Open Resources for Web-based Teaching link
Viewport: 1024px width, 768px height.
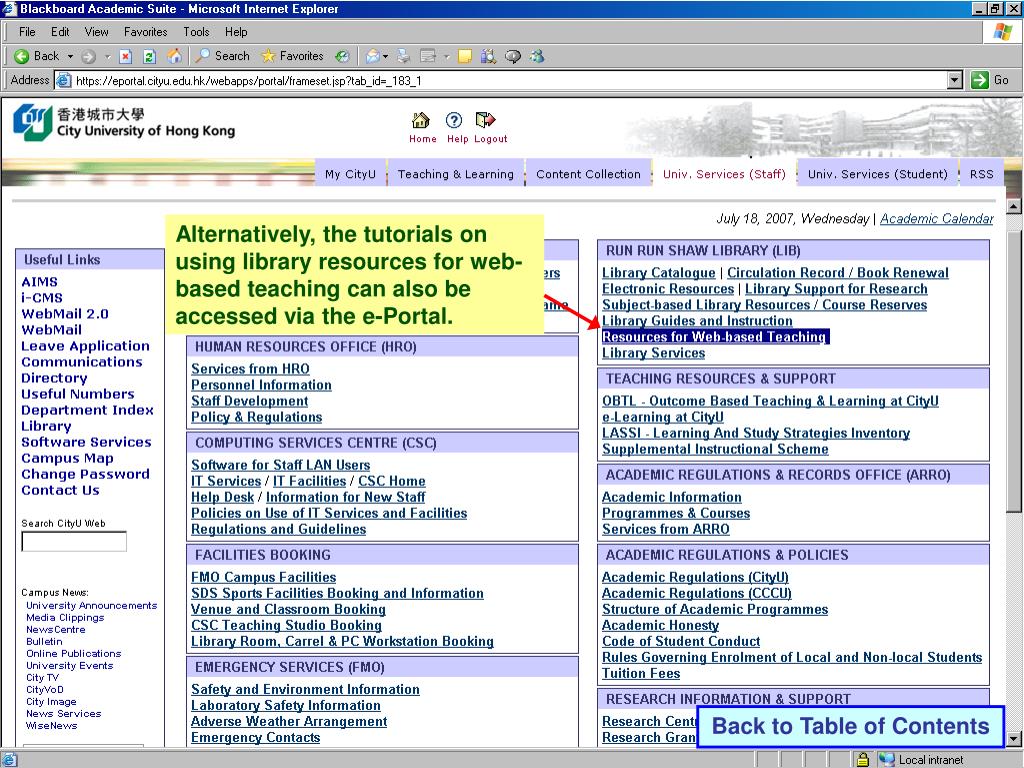pos(715,337)
